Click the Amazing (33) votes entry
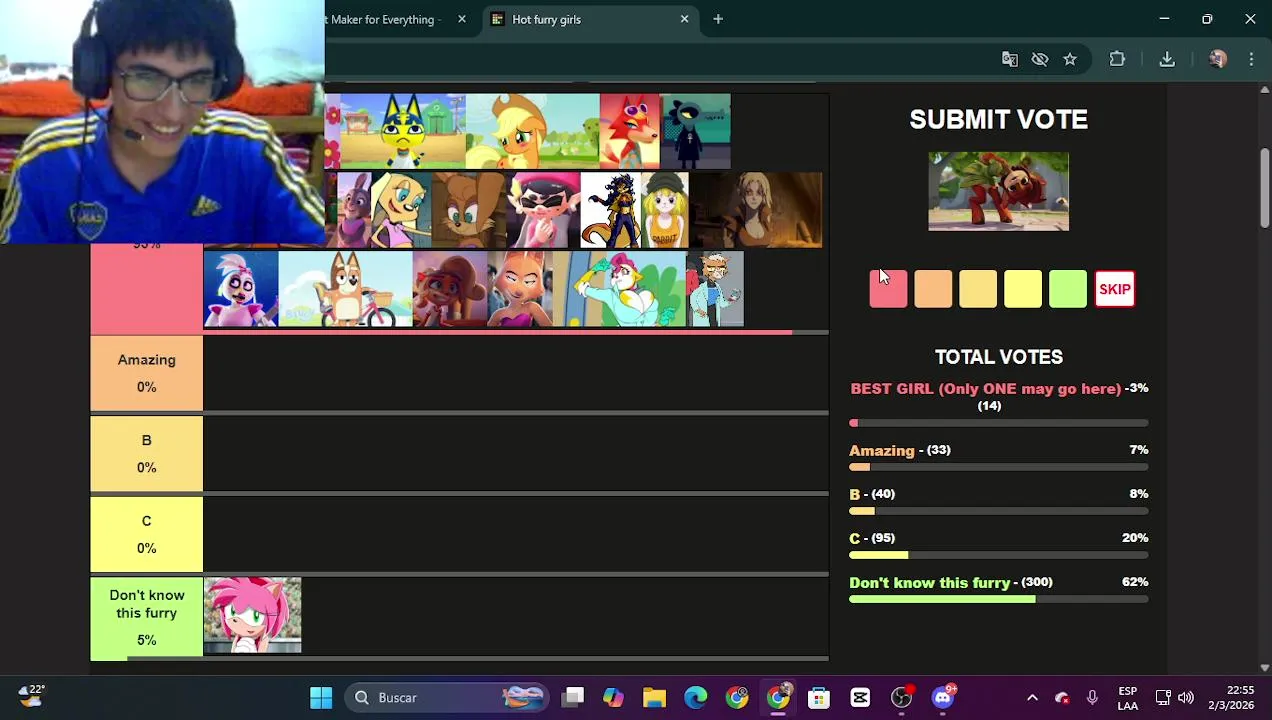 pyautogui.click(x=900, y=451)
